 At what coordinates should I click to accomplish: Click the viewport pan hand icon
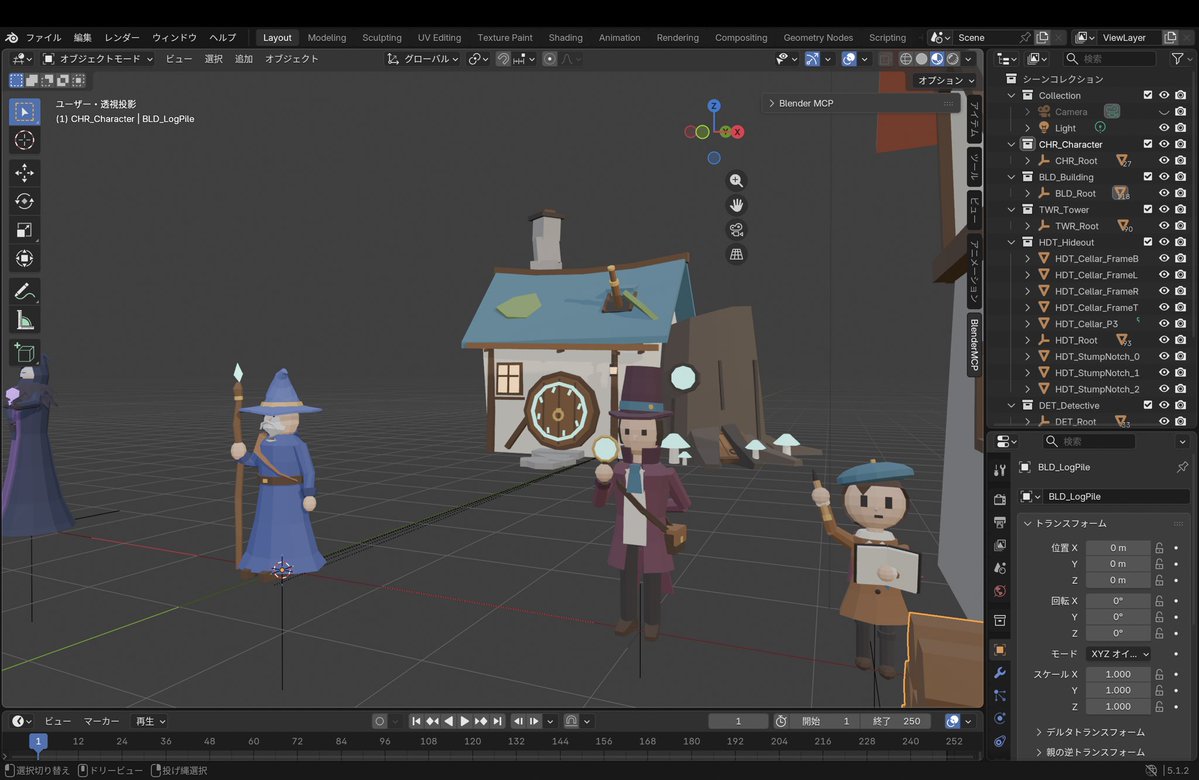pos(736,205)
